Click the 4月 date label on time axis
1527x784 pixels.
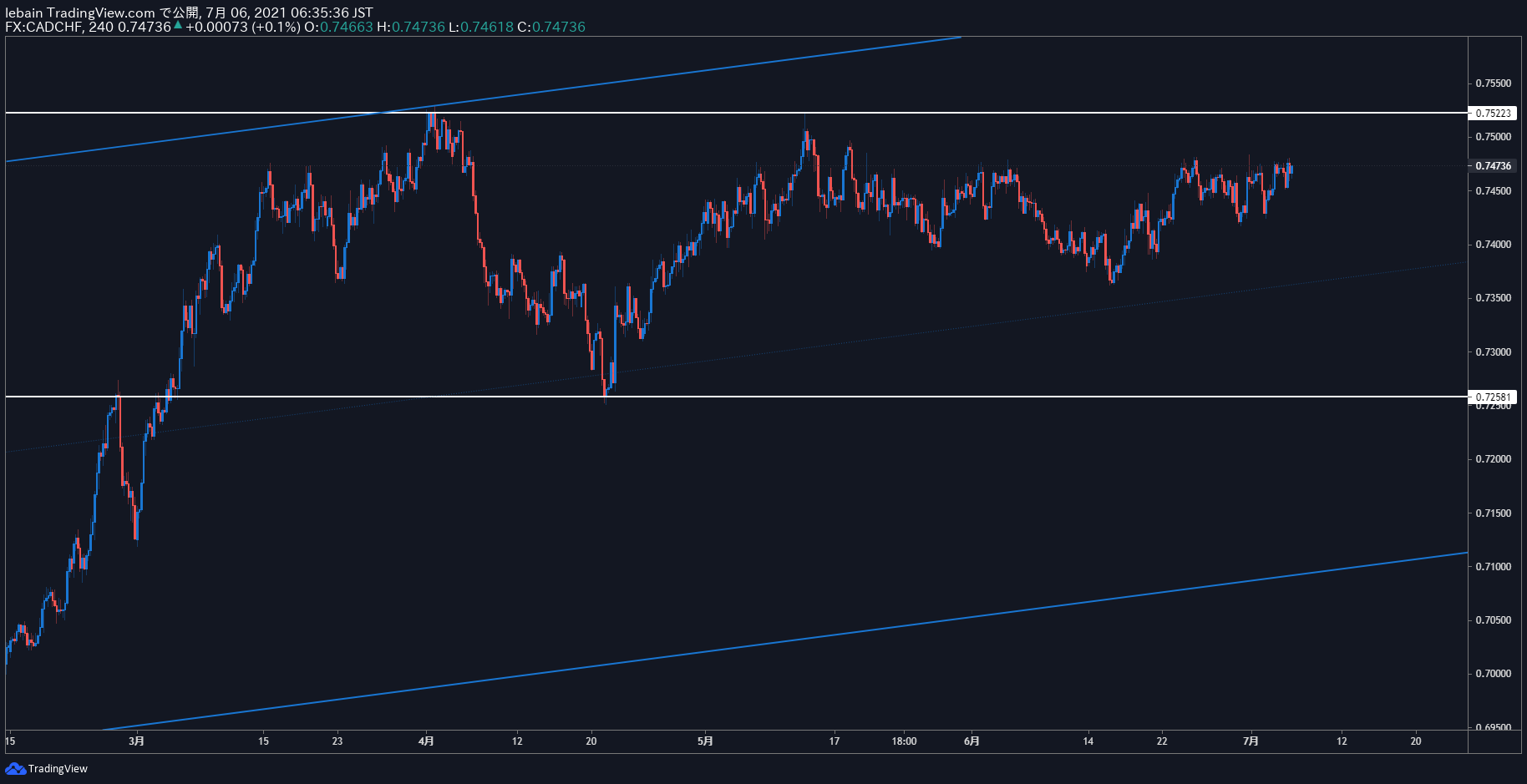(x=427, y=741)
